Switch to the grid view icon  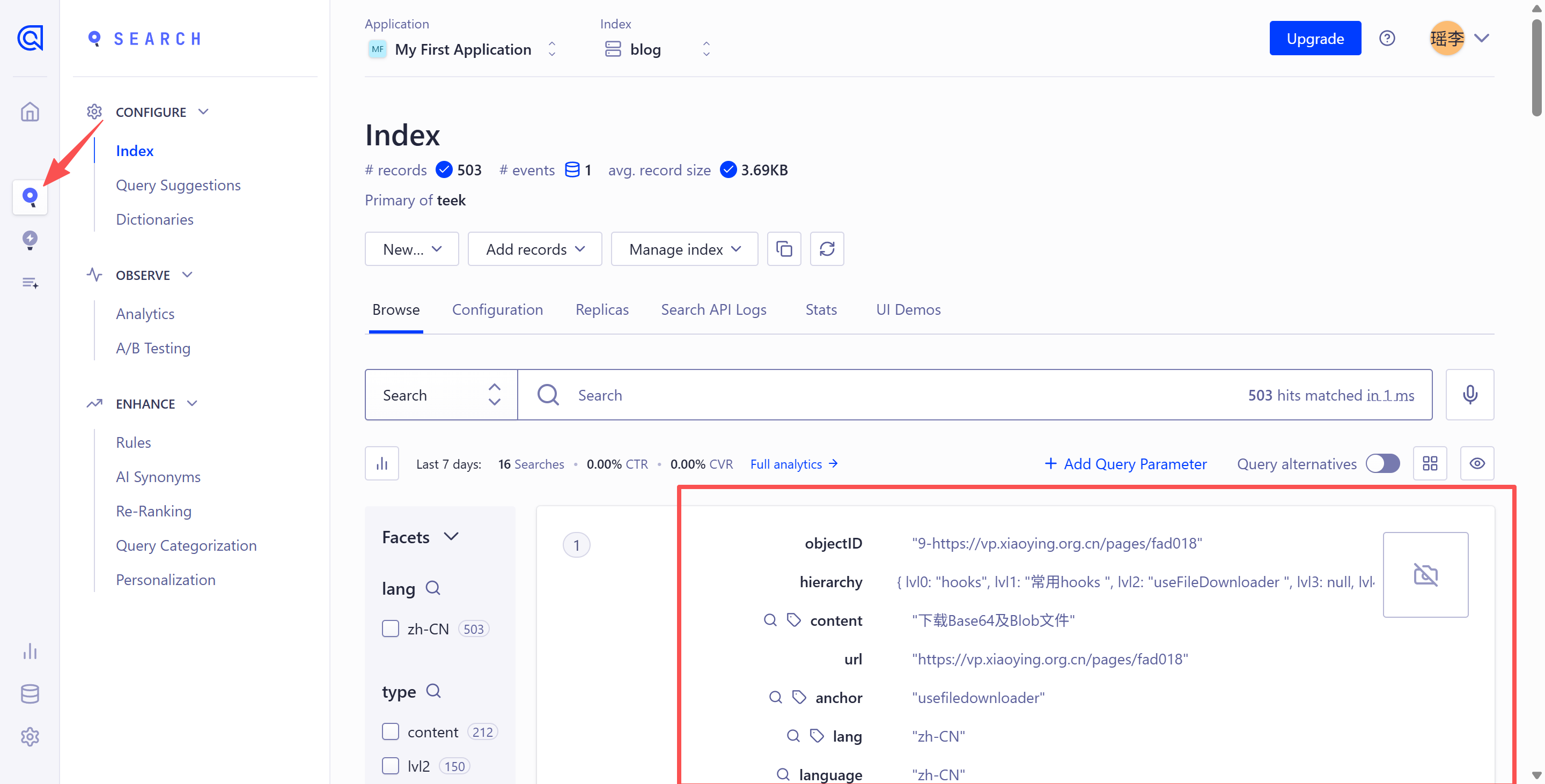[x=1430, y=463]
